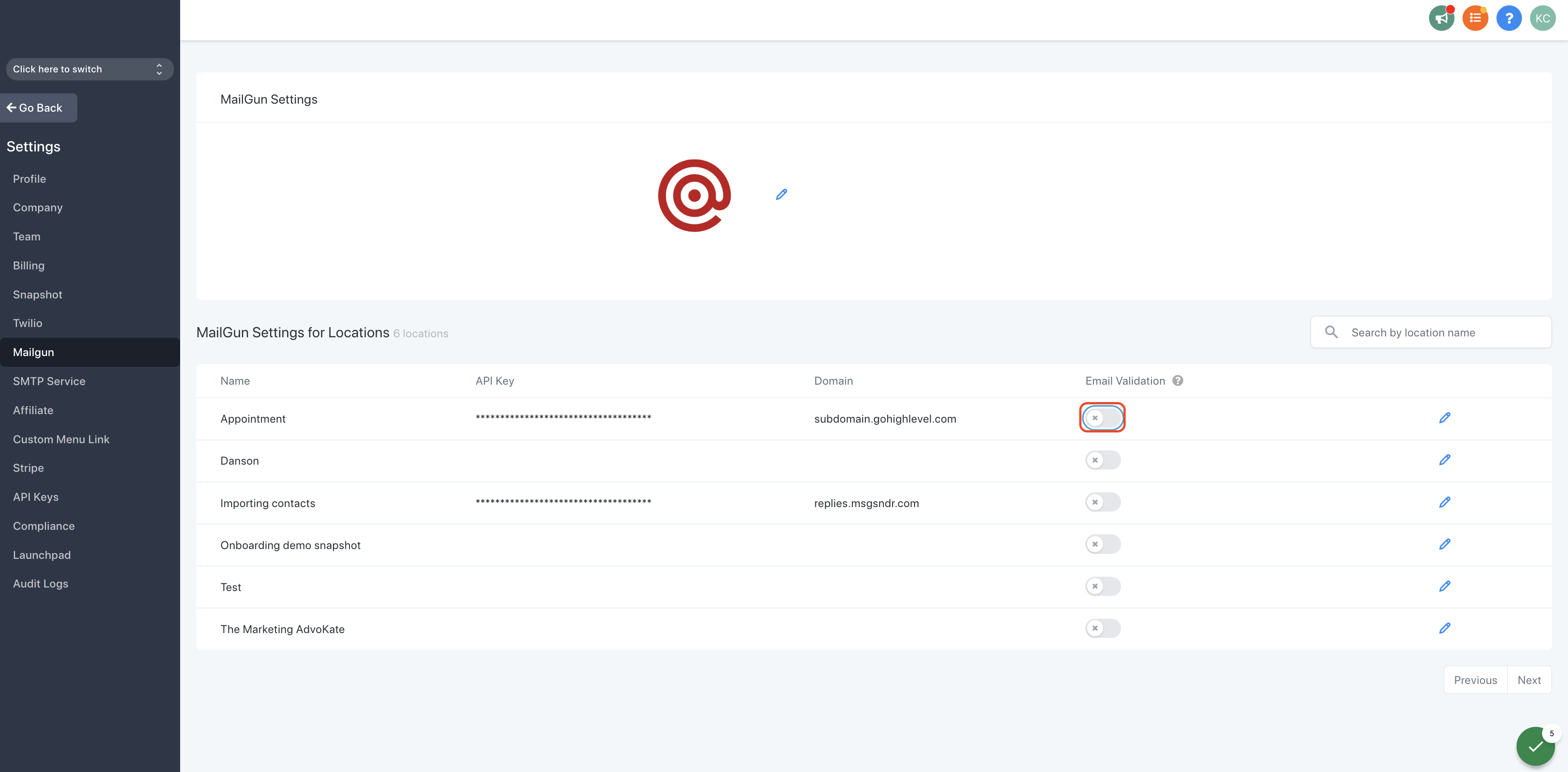Viewport: 1568px width, 772px height.
Task: Open the orange checklist icon
Action: [1475, 18]
